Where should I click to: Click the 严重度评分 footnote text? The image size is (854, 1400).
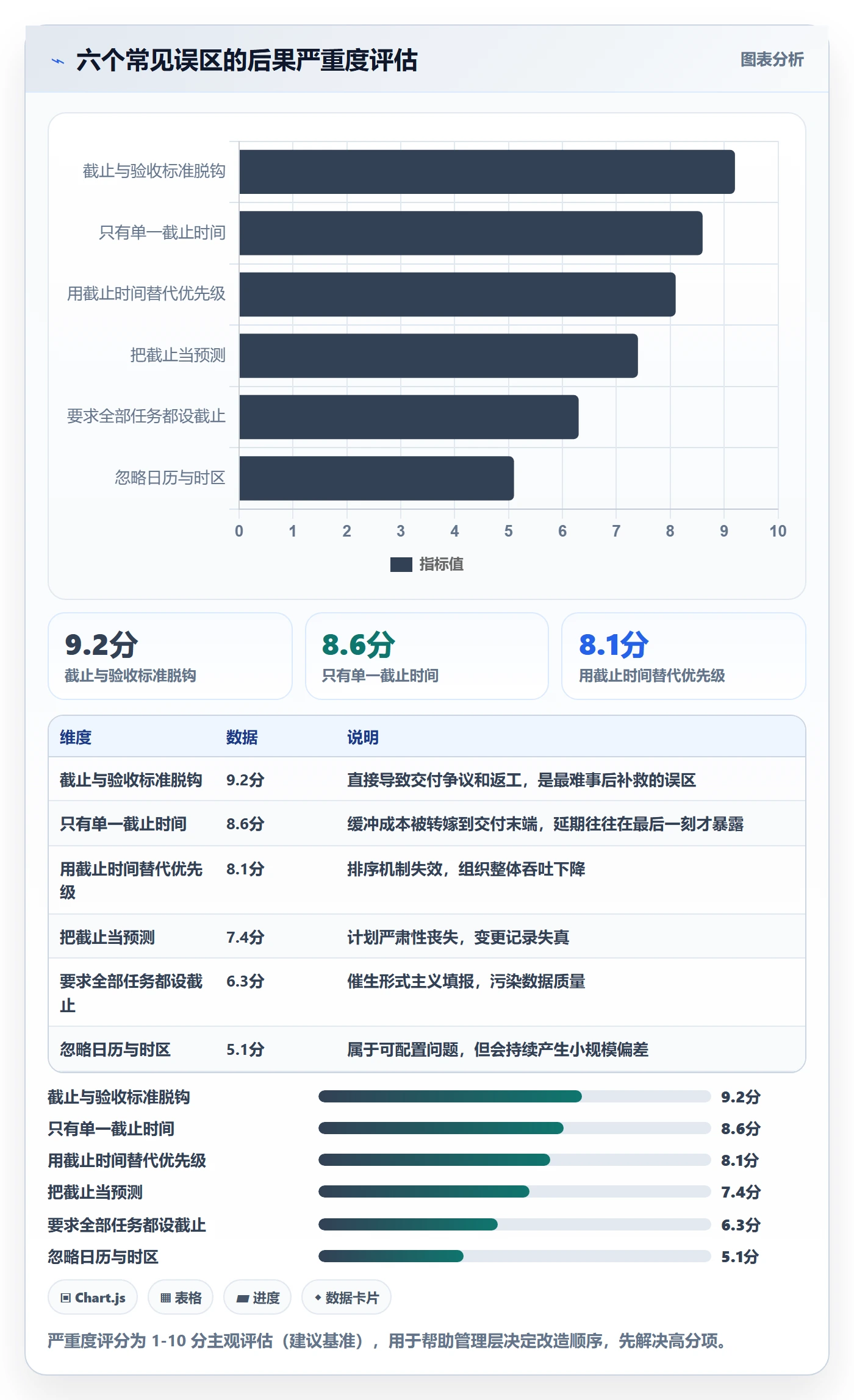coord(387,1341)
